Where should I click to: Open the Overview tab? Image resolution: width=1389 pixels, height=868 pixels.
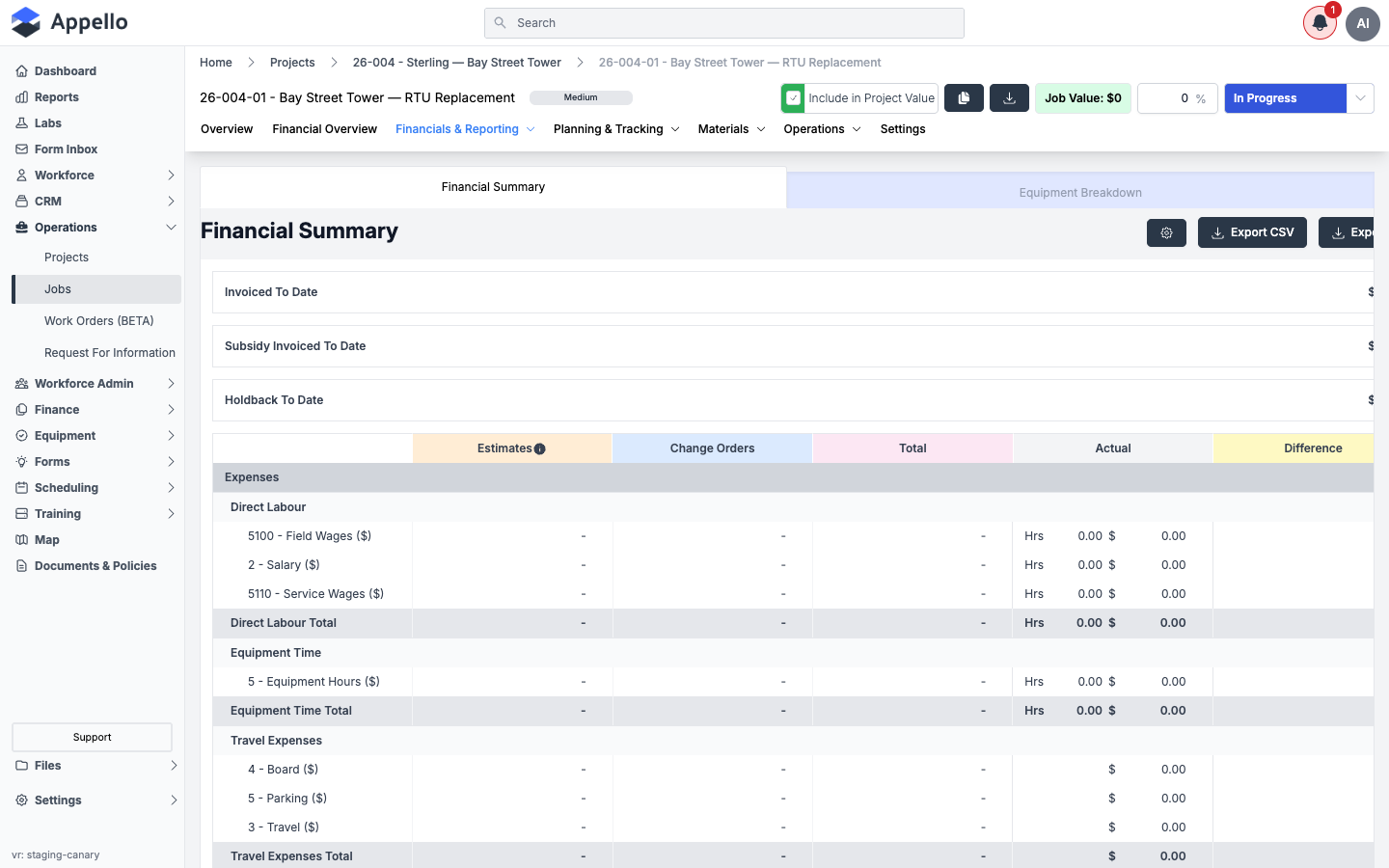pos(227,129)
